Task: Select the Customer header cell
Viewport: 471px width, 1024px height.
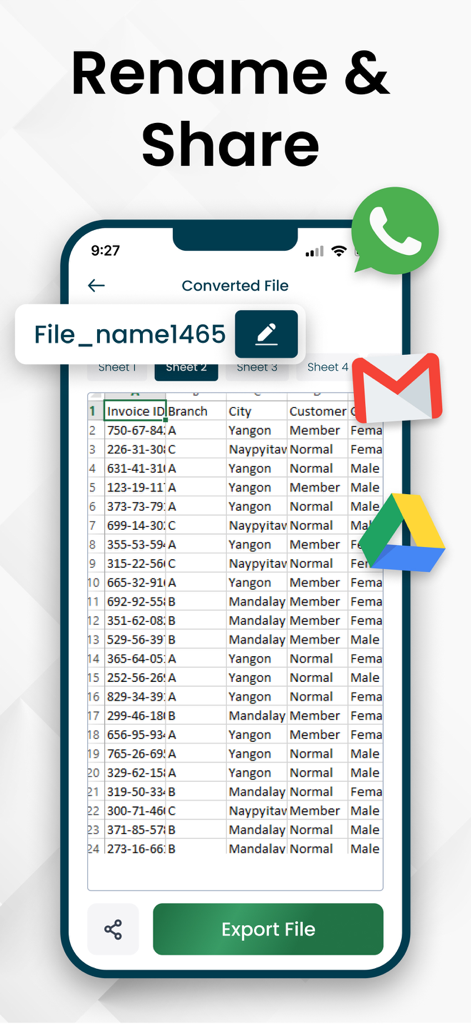Action: tap(318, 411)
